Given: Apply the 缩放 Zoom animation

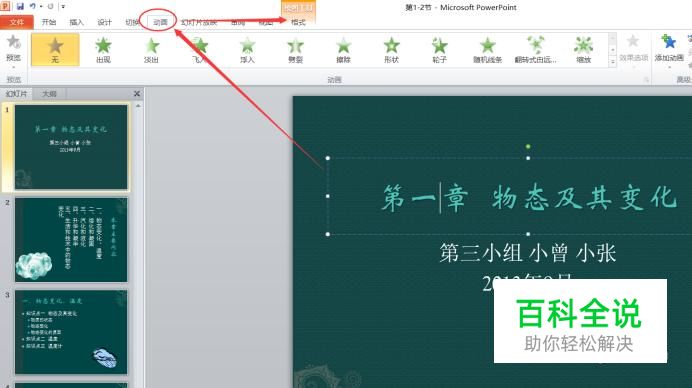Looking at the screenshot, I should (x=583, y=50).
